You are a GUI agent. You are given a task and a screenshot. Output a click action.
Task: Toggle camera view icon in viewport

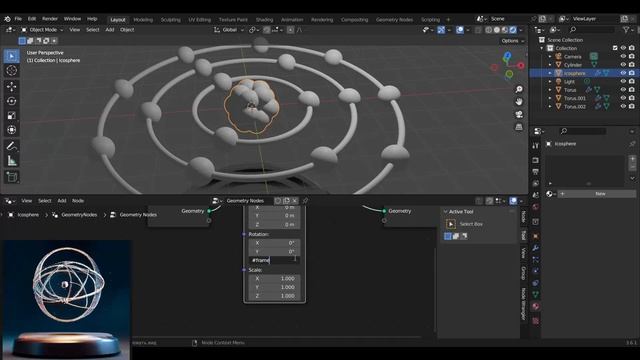coord(519,114)
